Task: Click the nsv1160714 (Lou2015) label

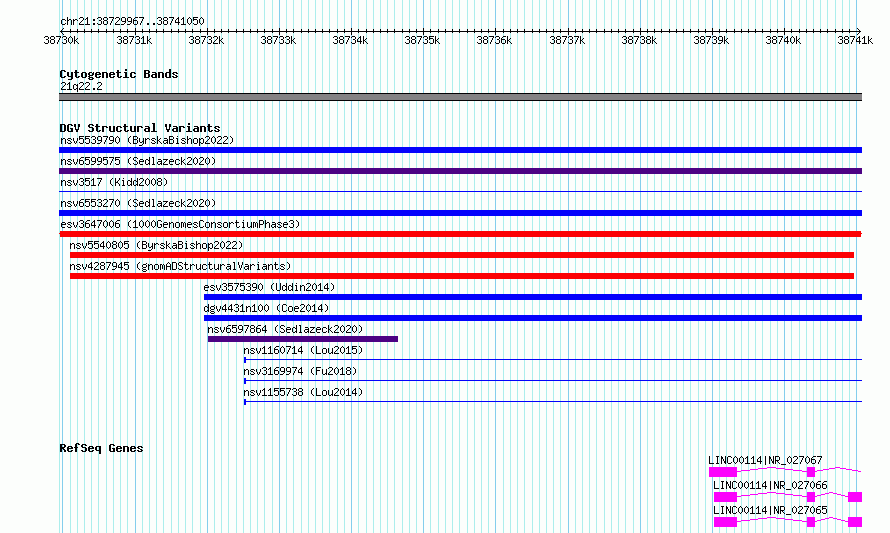Action: pyautogui.click(x=303, y=350)
